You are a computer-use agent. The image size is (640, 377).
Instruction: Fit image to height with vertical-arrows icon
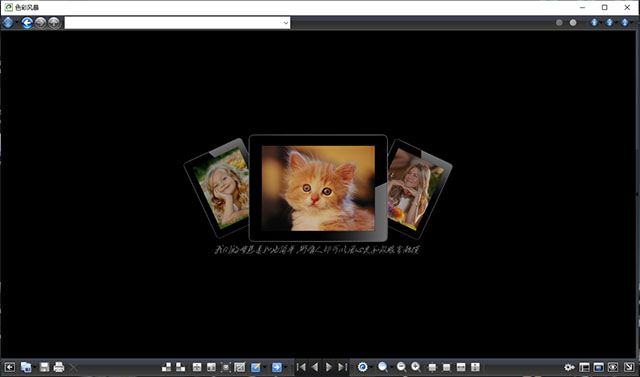(x=475, y=368)
